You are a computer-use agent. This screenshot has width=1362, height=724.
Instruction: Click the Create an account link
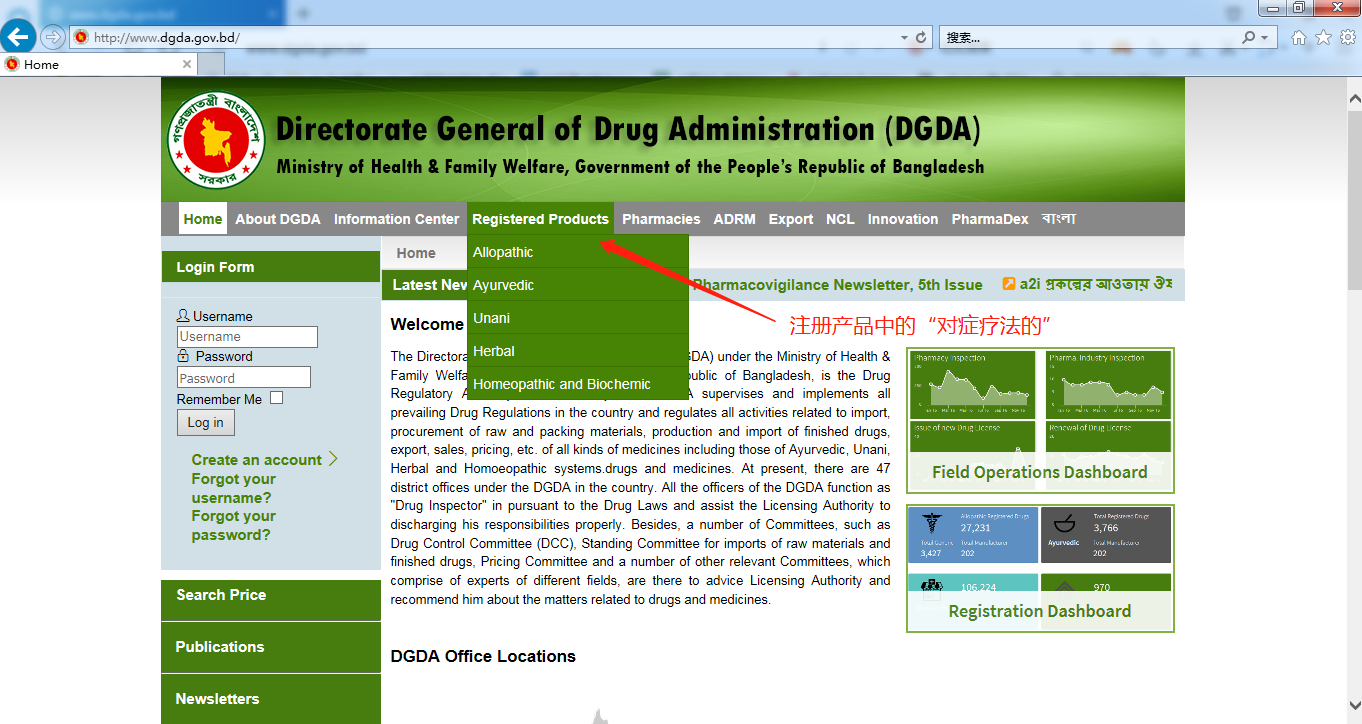pyautogui.click(x=257, y=460)
